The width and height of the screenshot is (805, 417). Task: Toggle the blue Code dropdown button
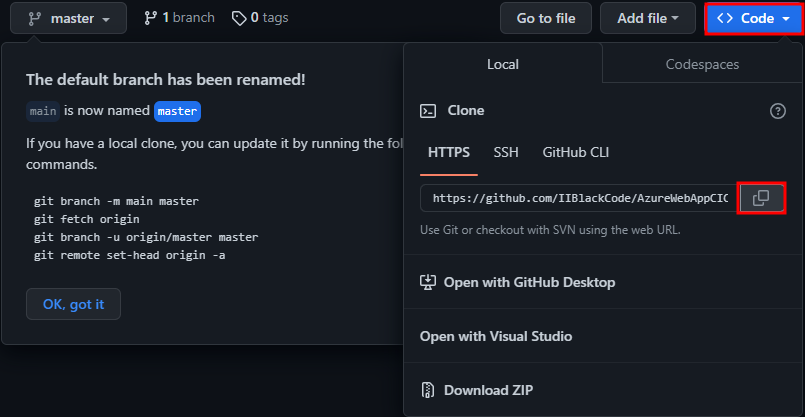tap(755, 18)
